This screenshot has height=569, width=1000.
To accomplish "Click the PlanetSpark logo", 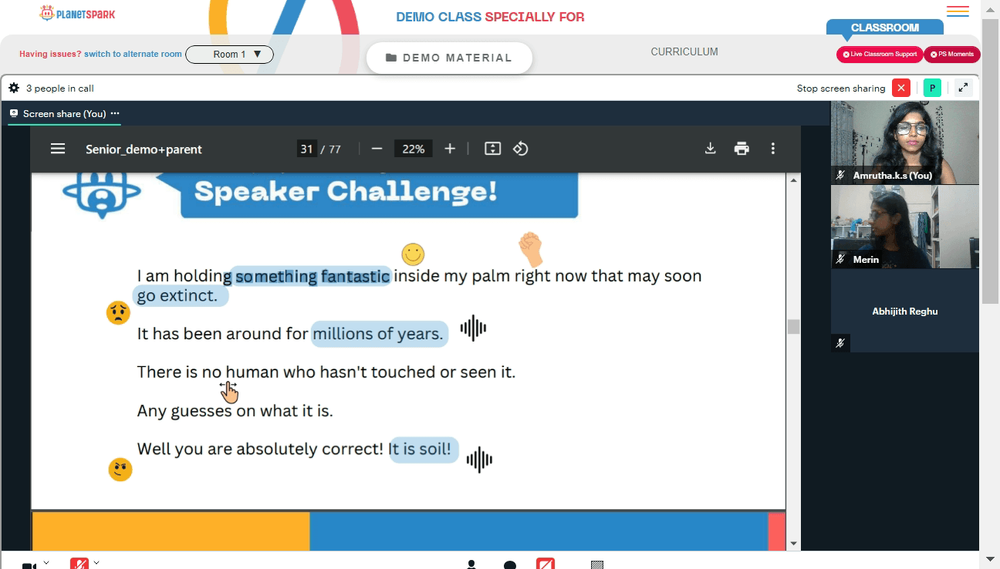I will (x=77, y=13).
